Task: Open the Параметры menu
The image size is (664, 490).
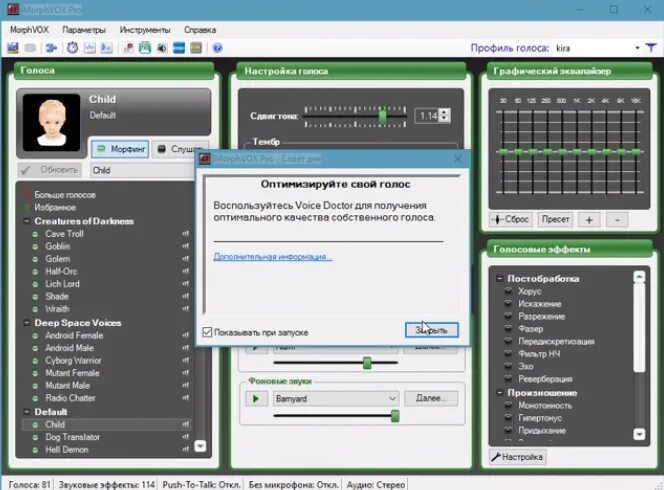Action: click(84, 30)
